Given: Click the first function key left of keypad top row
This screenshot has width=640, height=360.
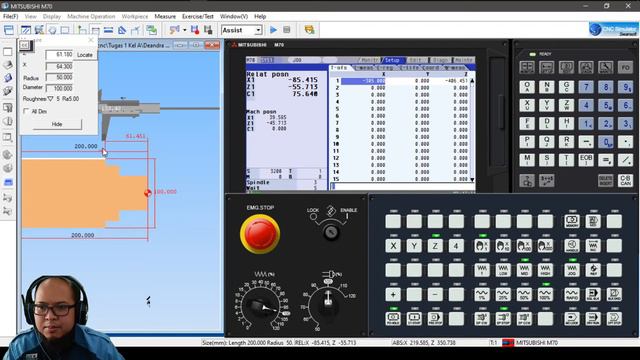Looking at the screenshot, I should point(527,67).
